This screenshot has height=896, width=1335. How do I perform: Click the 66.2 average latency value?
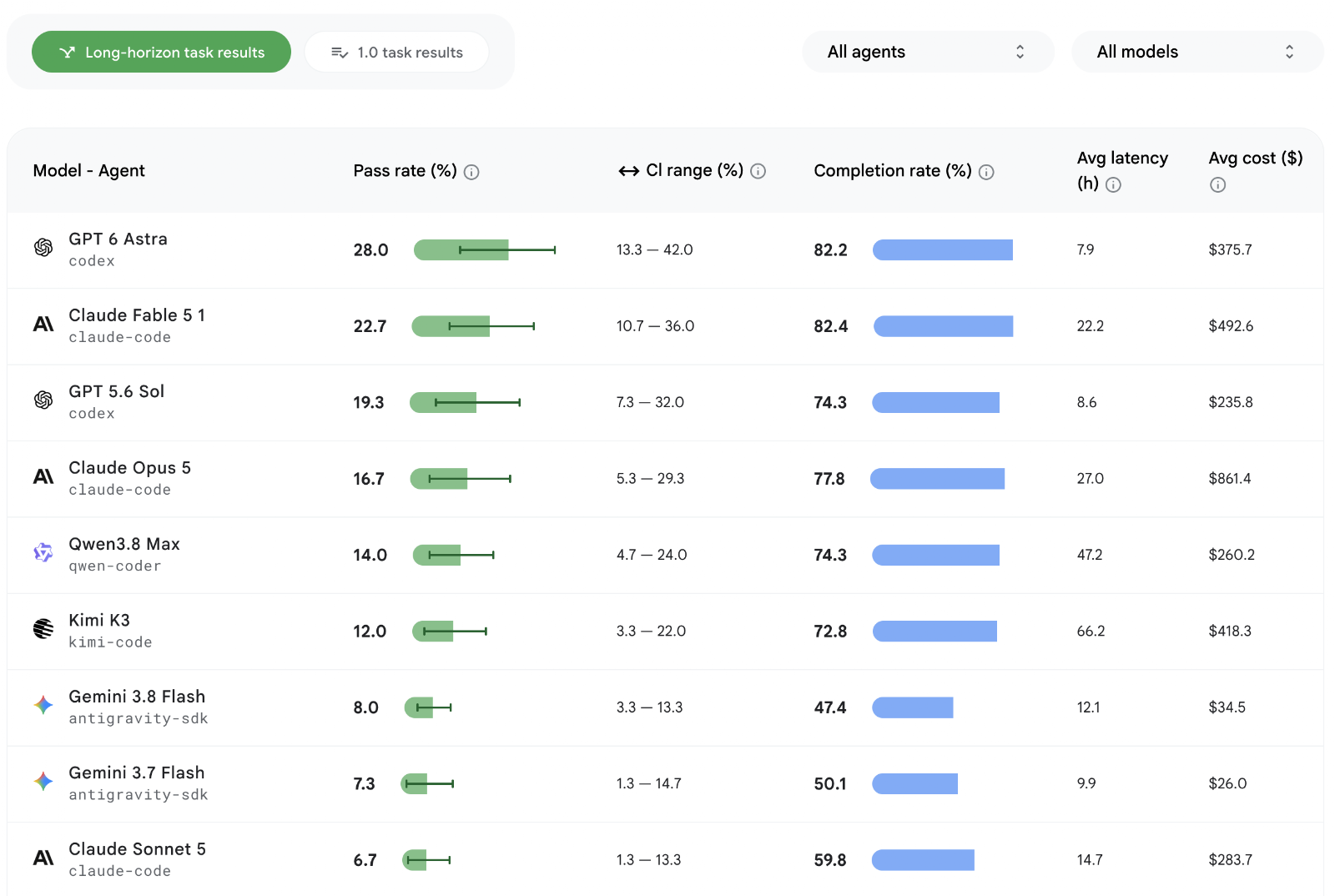tap(1091, 631)
